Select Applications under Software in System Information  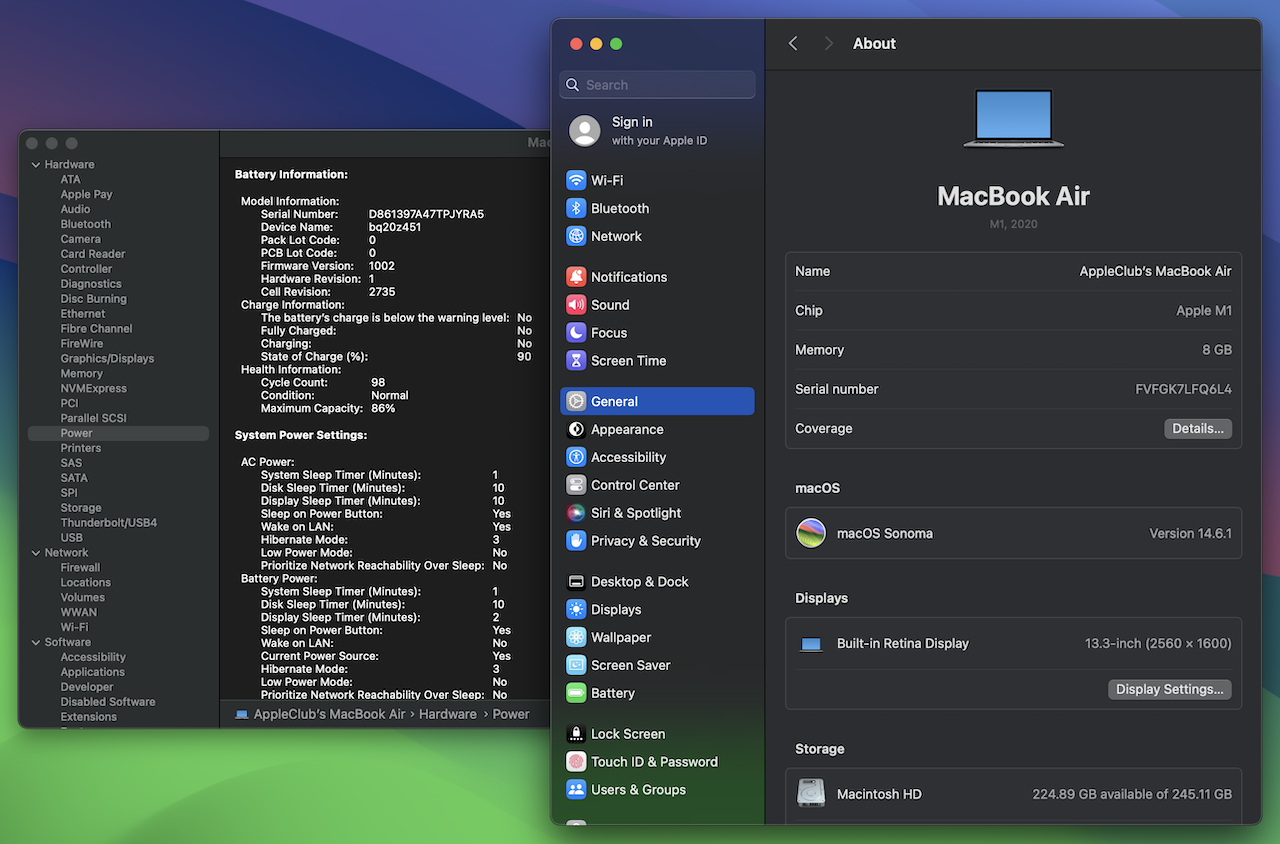click(x=92, y=673)
